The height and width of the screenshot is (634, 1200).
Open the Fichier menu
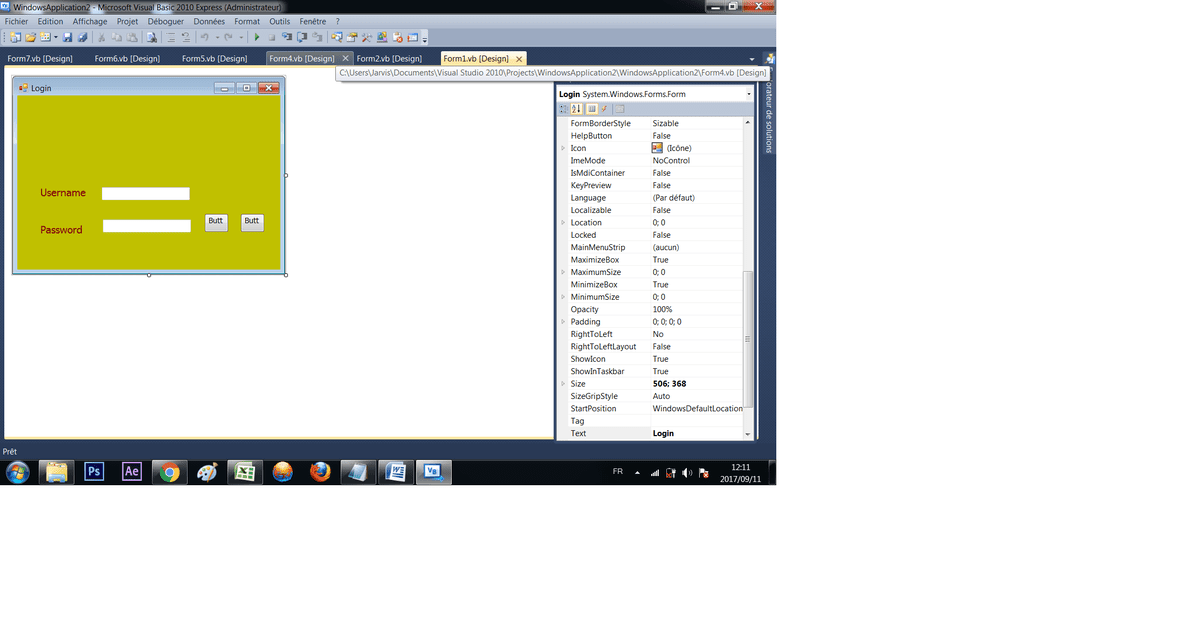(x=16, y=21)
